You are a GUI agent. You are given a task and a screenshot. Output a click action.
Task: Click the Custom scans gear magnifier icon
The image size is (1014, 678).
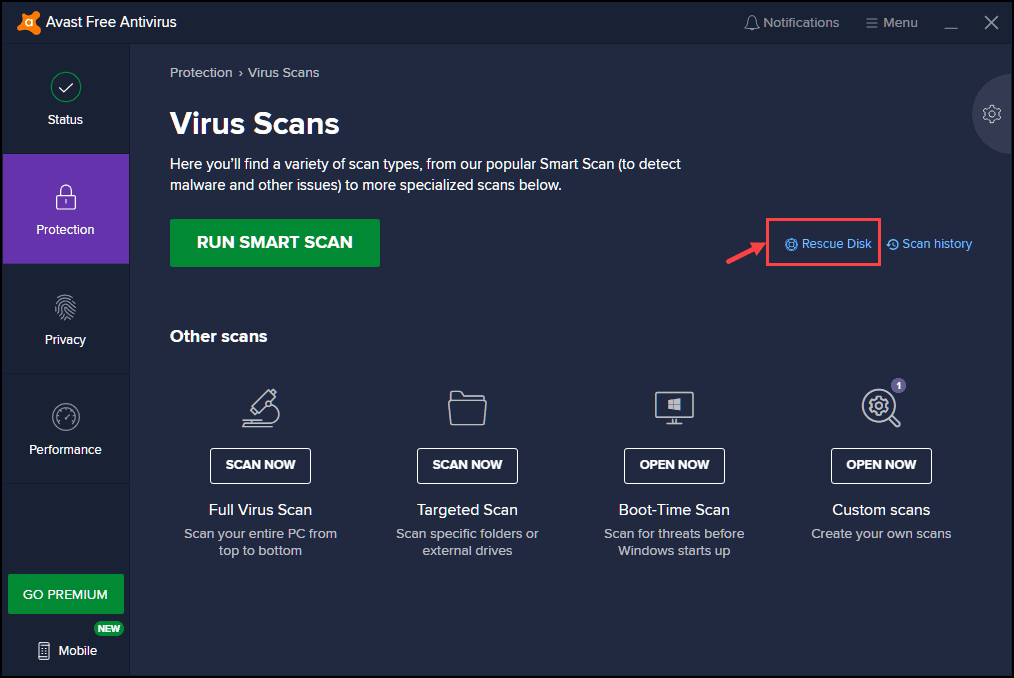879,405
